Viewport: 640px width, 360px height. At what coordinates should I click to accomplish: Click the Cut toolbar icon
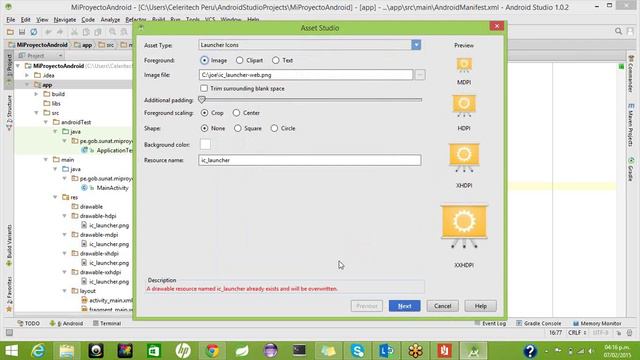tap(74, 32)
